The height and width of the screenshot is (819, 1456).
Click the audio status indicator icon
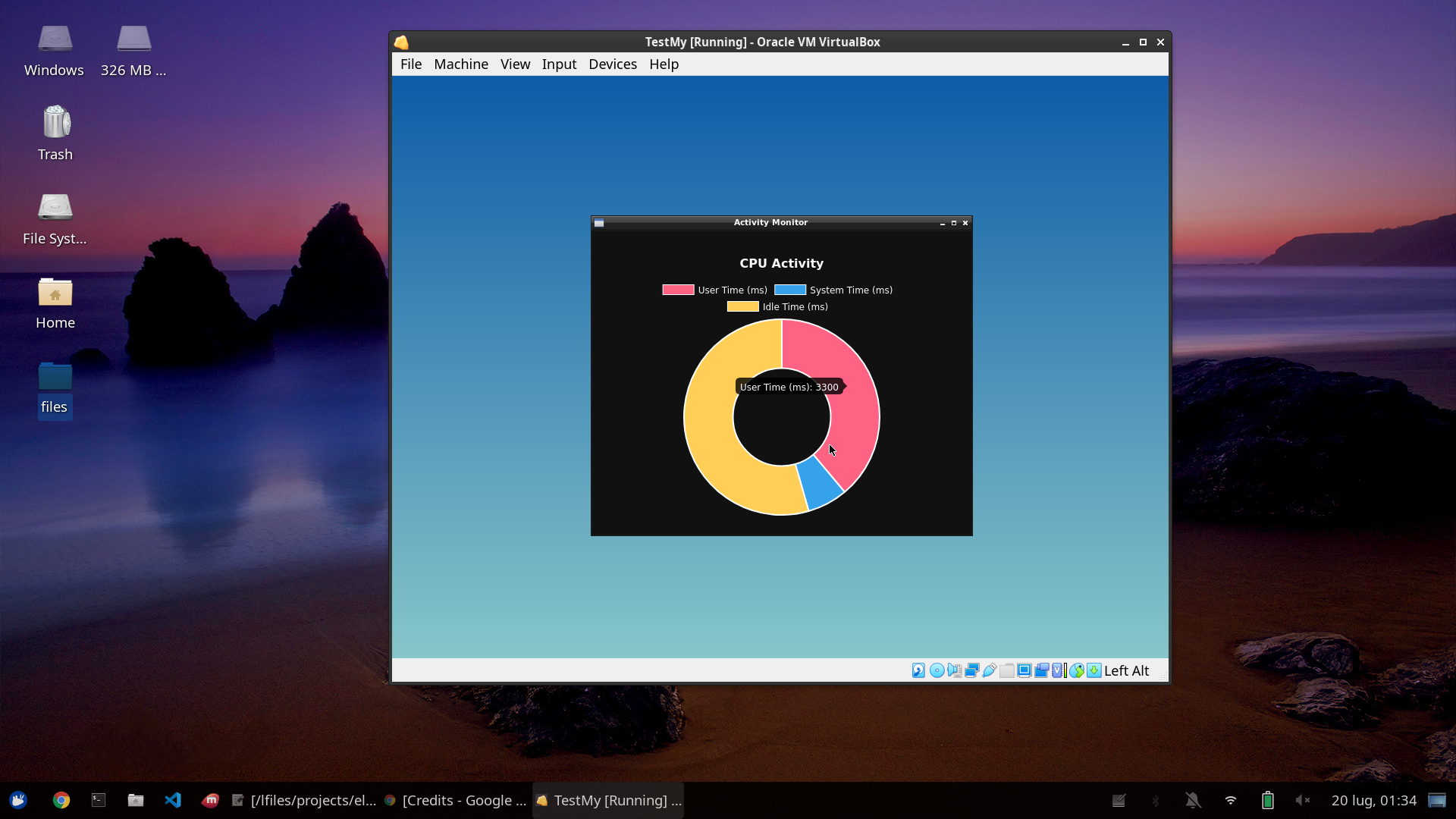pyautogui.click(x=954, y=670)
